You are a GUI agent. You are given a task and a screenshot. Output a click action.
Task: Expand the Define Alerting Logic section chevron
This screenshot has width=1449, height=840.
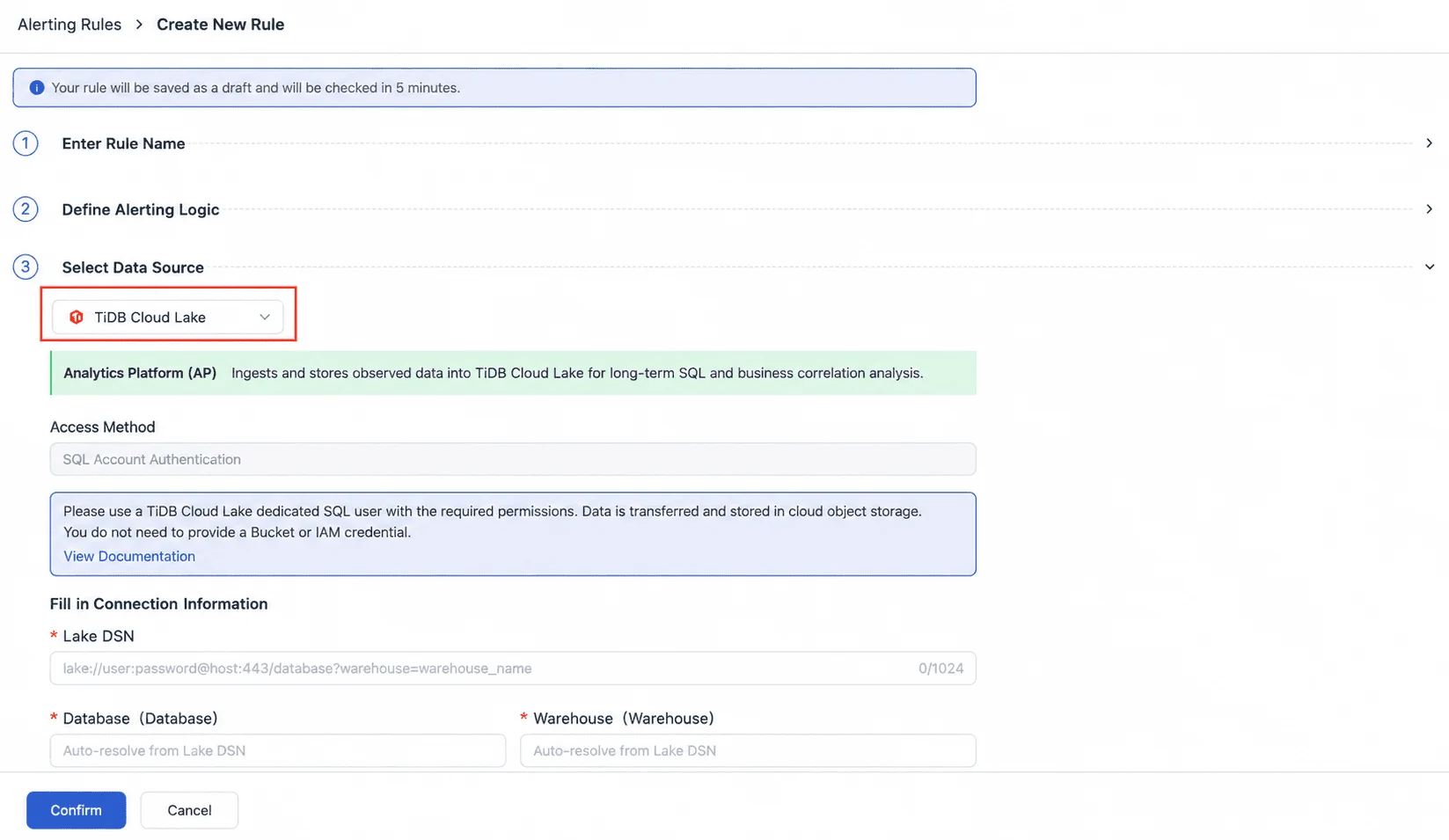click(1429, 209)
